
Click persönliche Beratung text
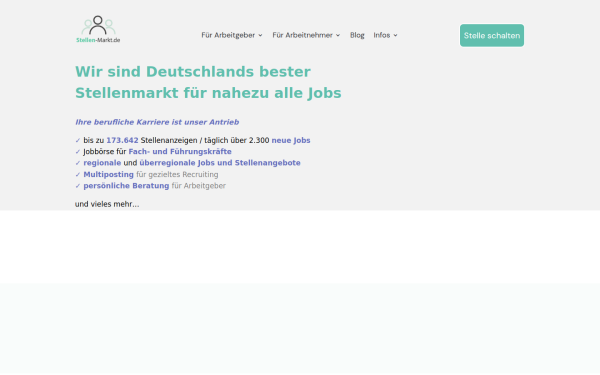pos(126,186)
